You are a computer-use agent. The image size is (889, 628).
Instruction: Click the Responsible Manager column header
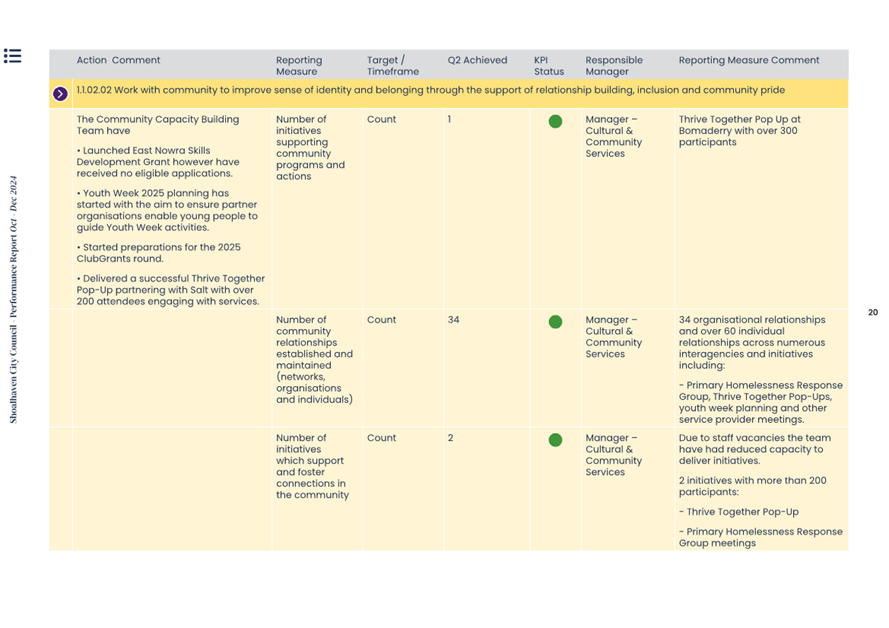(x=614, y=66)
